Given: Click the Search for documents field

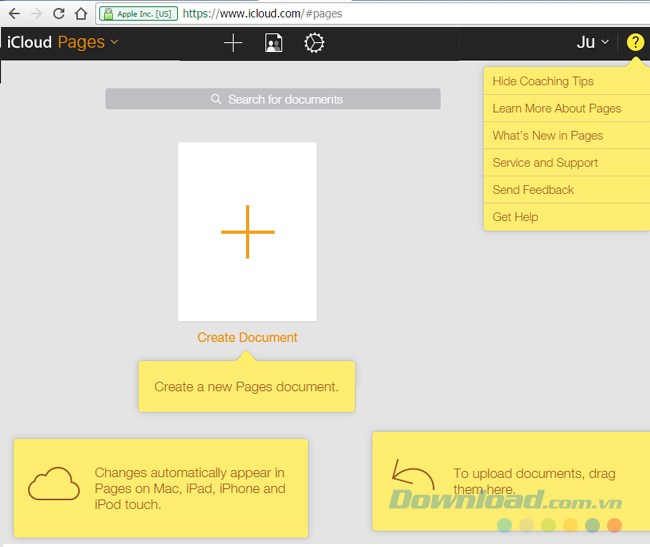Looking at the screenshot, I should (x=273, y=99).
